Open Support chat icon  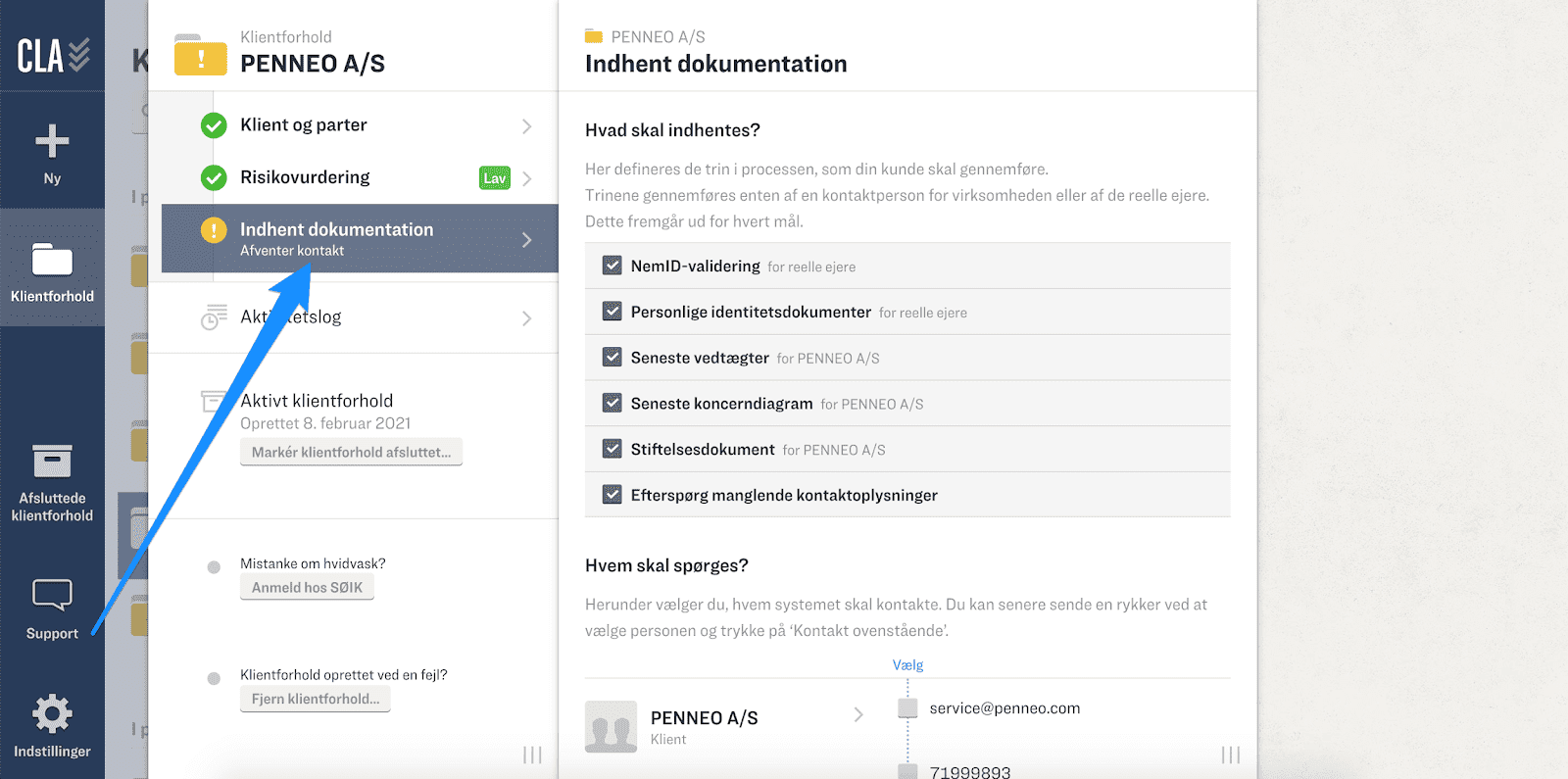coord(52,595)
